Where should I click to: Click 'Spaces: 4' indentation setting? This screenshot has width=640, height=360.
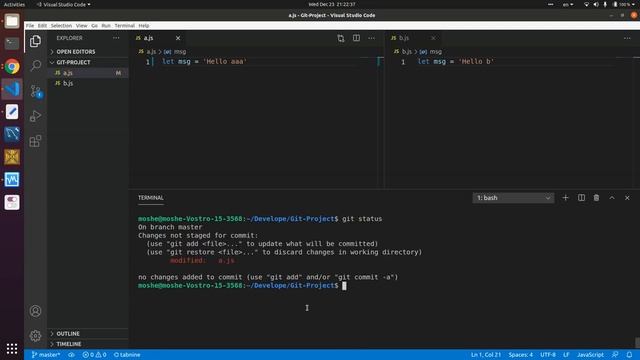click(520, 355)
